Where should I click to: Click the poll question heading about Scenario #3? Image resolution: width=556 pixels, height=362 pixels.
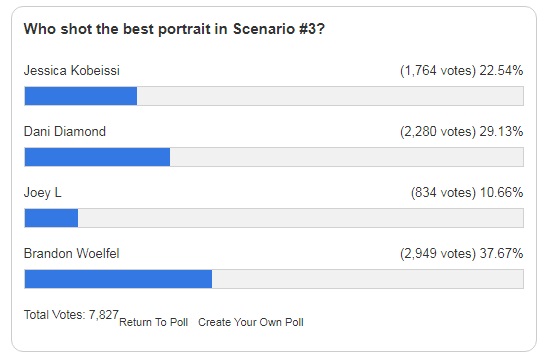coord(174,29)
